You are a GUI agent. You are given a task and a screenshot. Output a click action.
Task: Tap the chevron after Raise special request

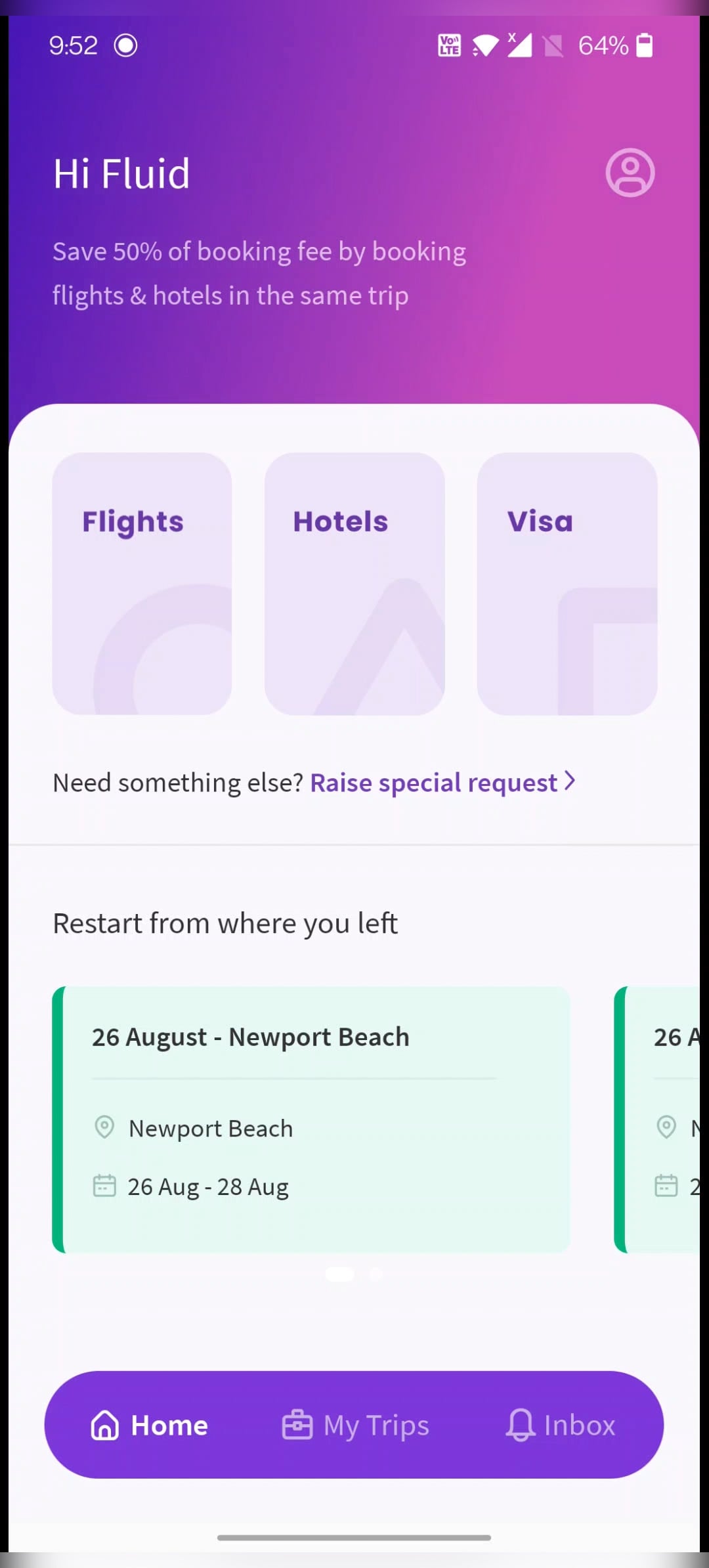pyautogui.click(x=570, y=781)
